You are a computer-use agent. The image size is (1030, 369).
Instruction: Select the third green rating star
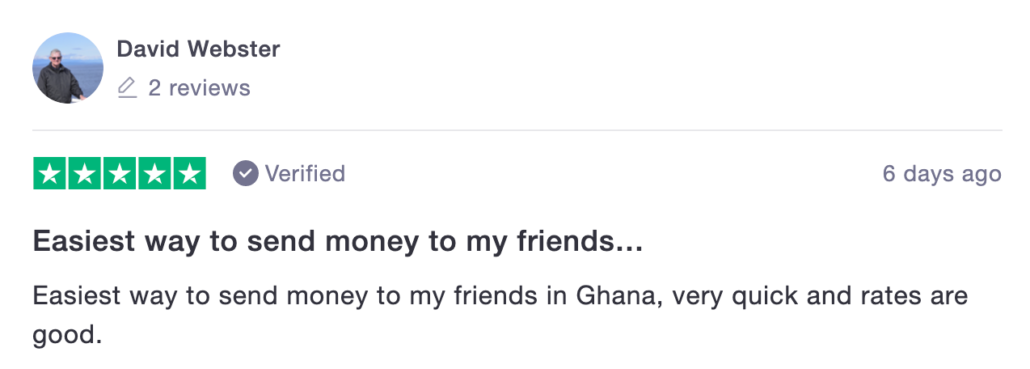point(120,173)
